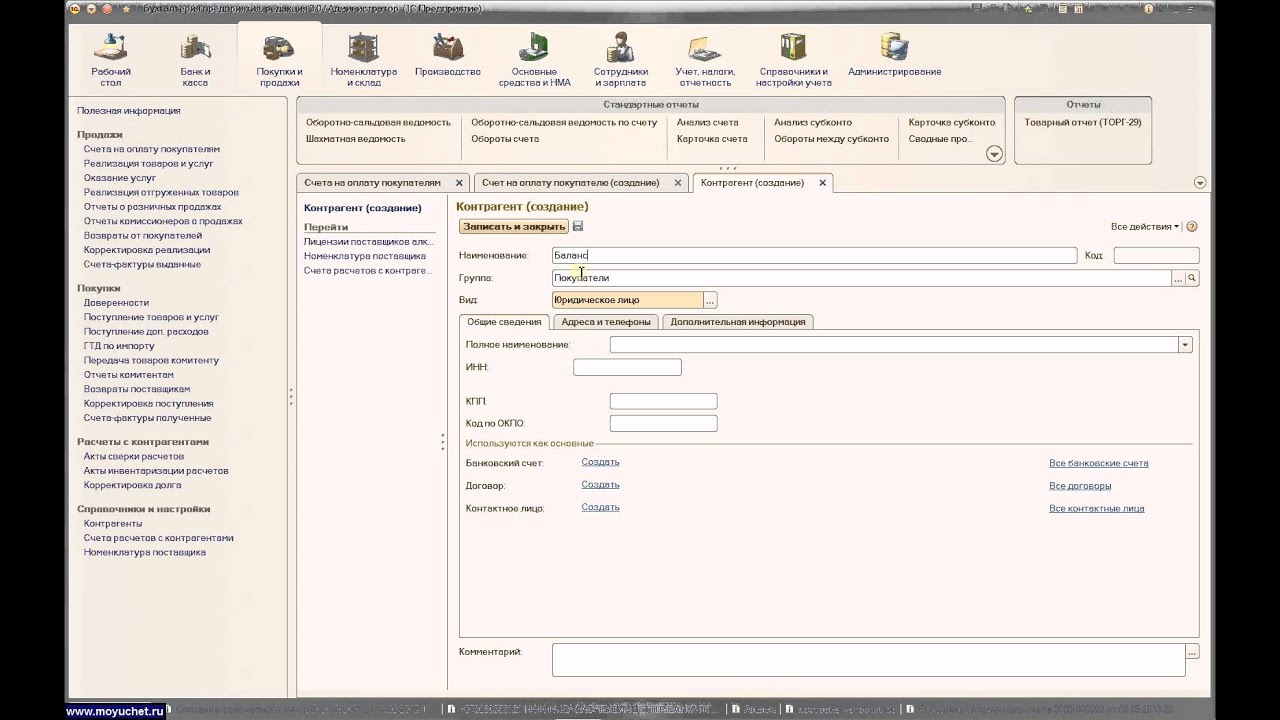Open the Обороты между субконто report
This screenshot has height=720, width=1280.
[831, 139]
